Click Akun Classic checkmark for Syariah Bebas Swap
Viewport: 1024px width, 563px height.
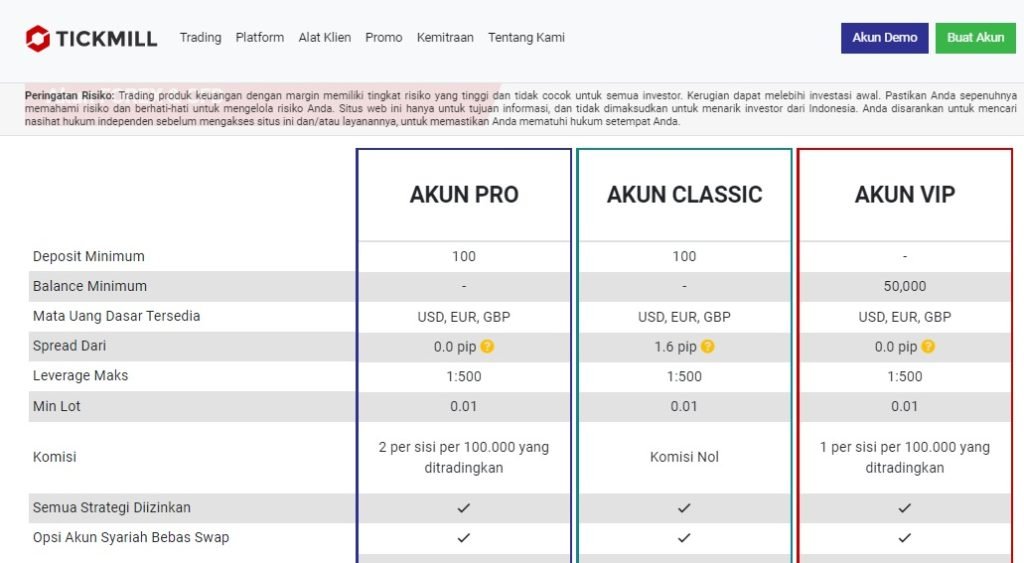(684, 538)
